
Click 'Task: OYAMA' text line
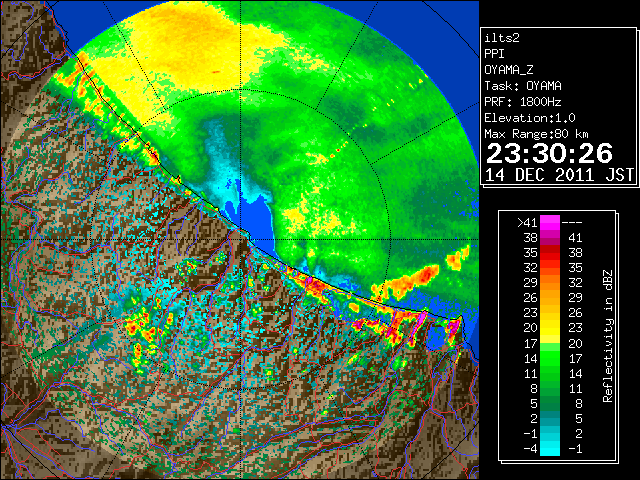[x=523, y=86]
